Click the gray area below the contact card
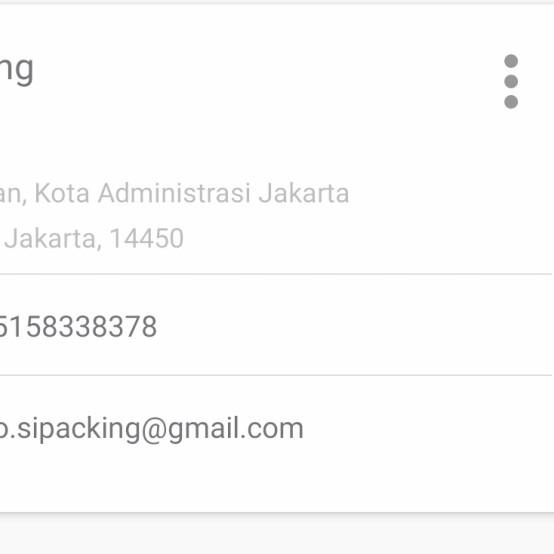The width and height of the screenshot is (554, 554). [277, 535]
